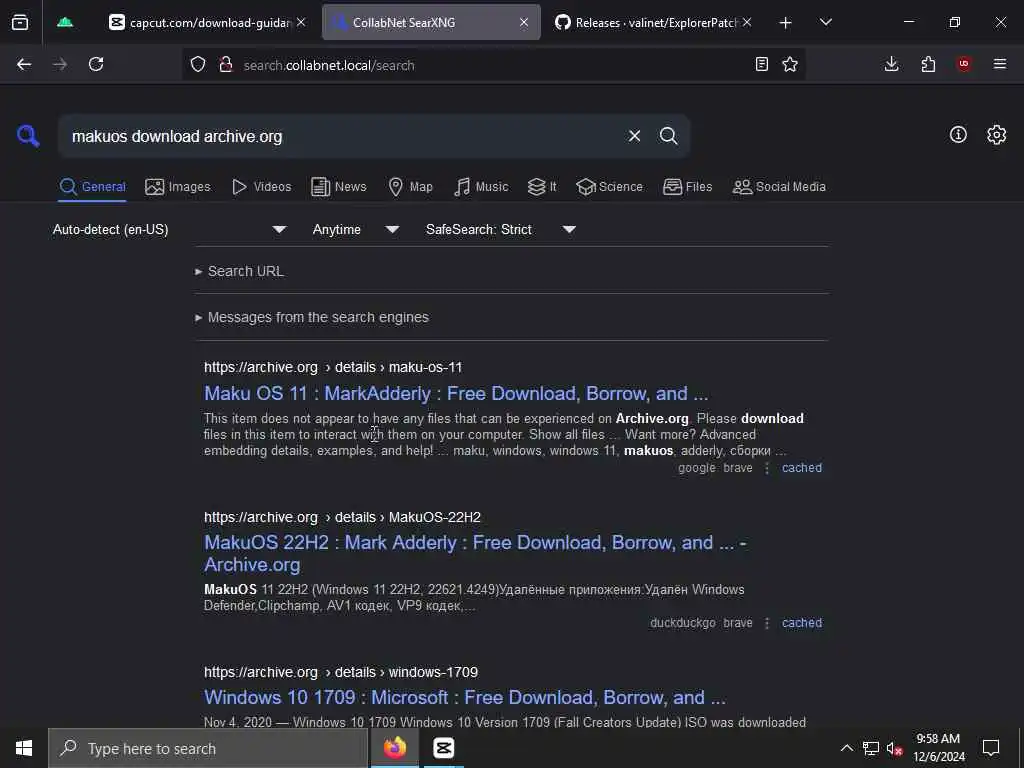
Task: Toggle reader view icon in address bar
Action: tap(761, 64)
